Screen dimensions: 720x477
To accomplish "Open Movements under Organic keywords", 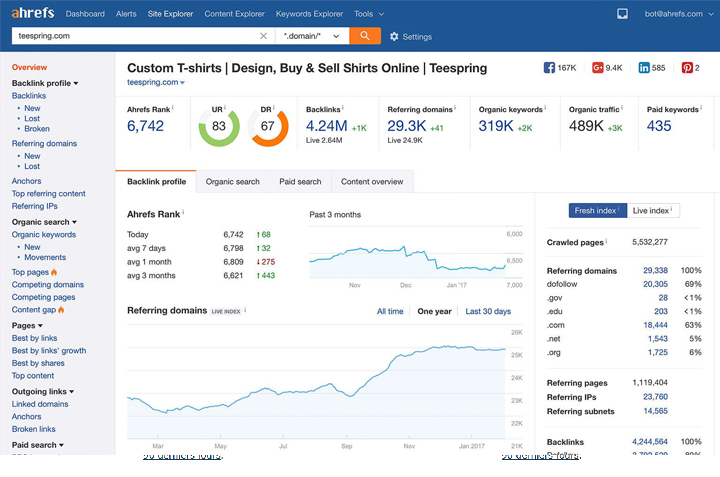I will (x=45, y=257).
